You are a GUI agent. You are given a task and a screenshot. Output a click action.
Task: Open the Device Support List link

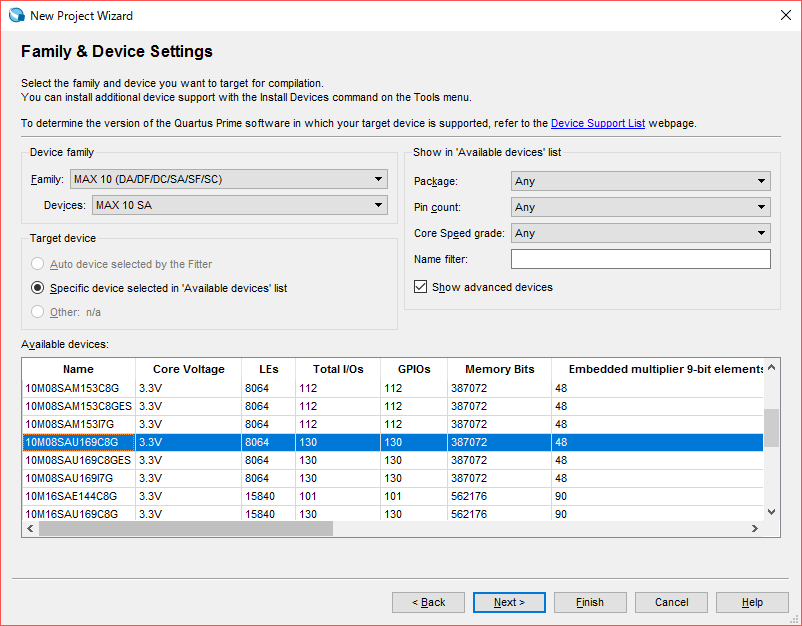pos(597,123)
